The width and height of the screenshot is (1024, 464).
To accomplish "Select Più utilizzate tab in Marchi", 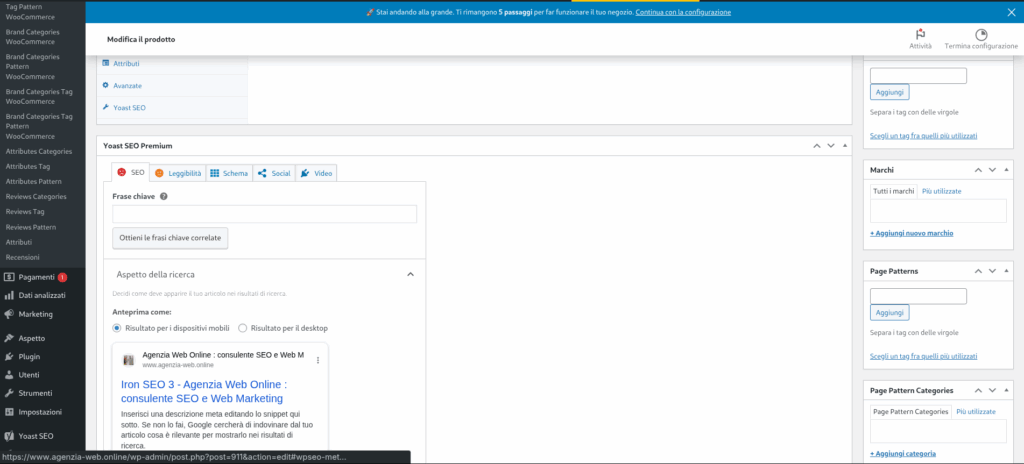I will coord(942,191).
